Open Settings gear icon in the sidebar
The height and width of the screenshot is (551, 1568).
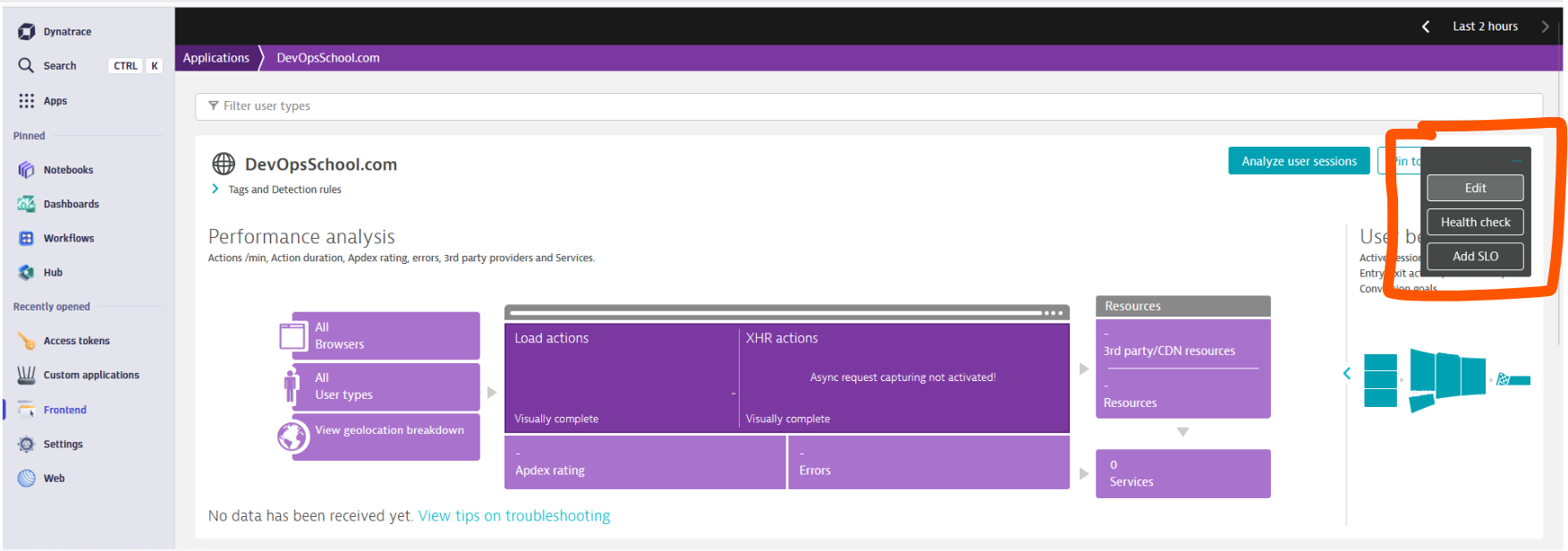click(x=27, y=444)
